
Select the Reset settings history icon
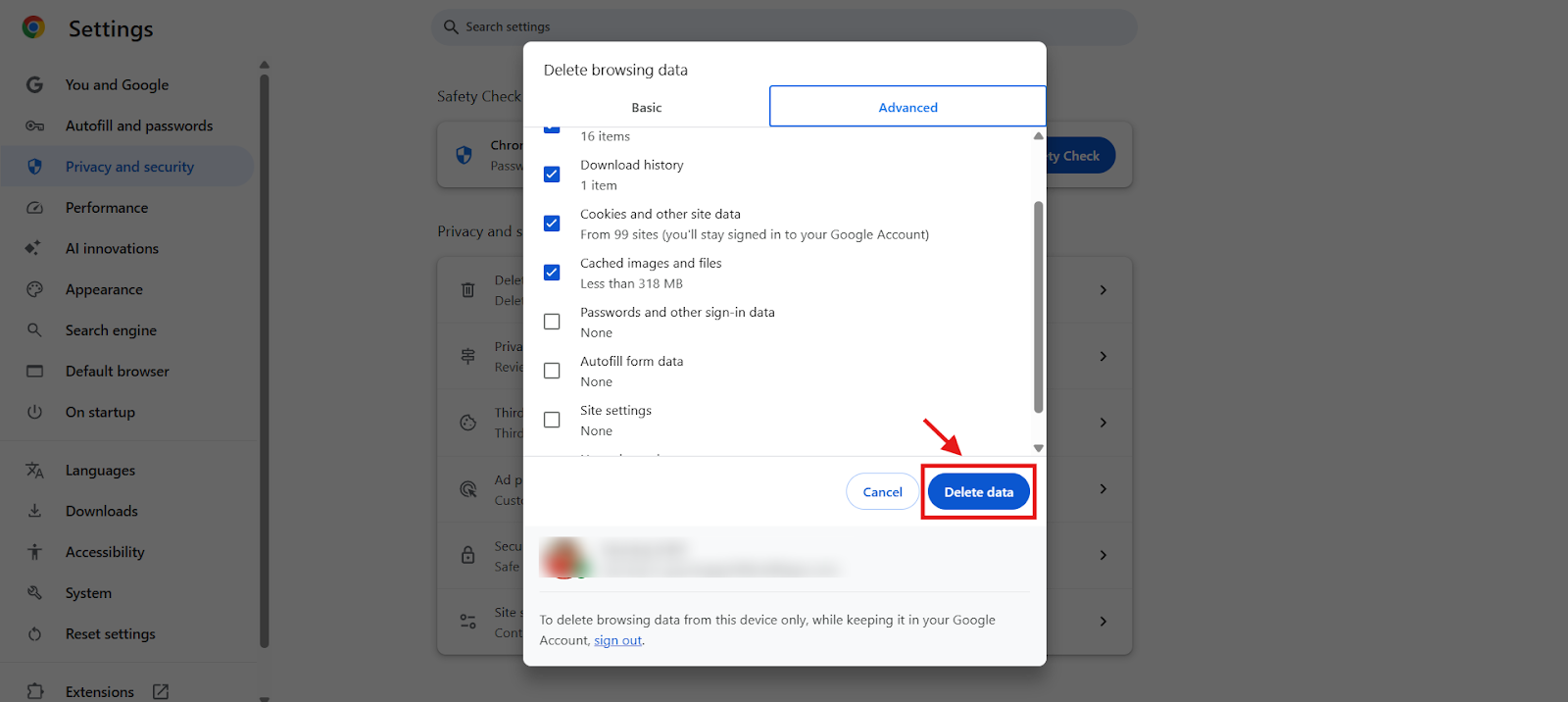pos(34,634)
